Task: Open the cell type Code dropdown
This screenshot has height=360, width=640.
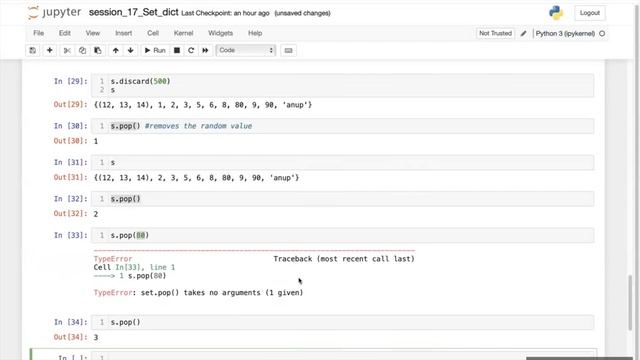Action: (x=246, y=50)
